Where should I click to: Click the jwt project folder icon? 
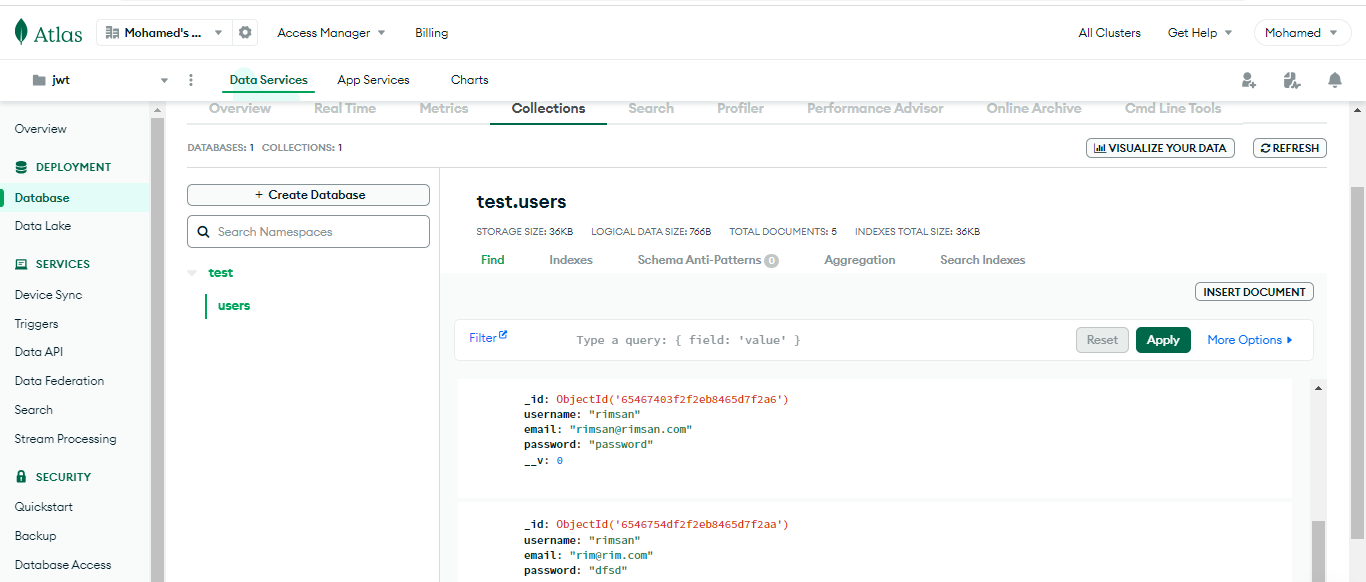point(39,80)
